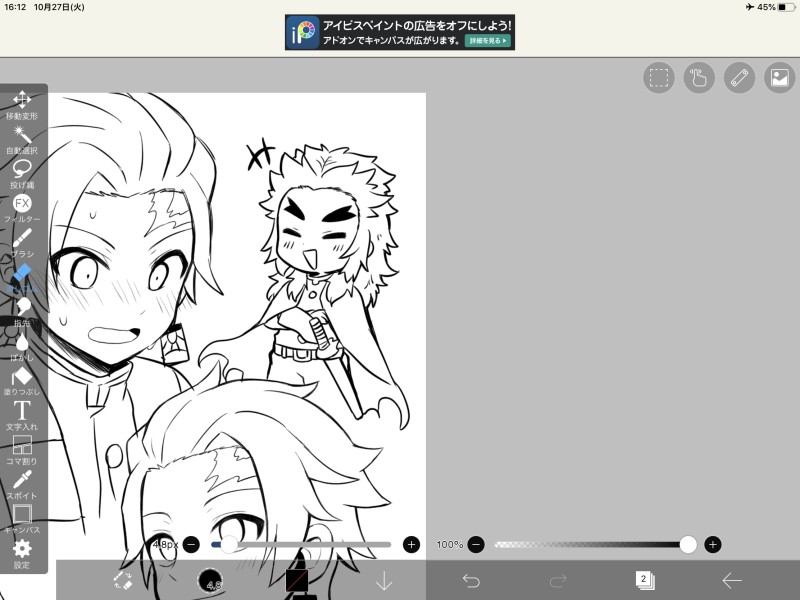Select the highlighted Eraser tool
The image size is (800, 600).
coord(22,278)
